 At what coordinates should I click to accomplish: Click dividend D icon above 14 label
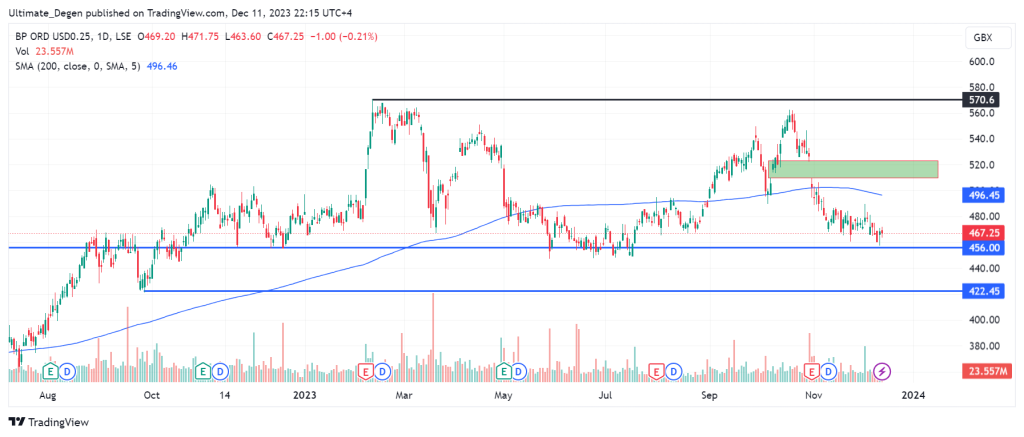pos(220,372)
